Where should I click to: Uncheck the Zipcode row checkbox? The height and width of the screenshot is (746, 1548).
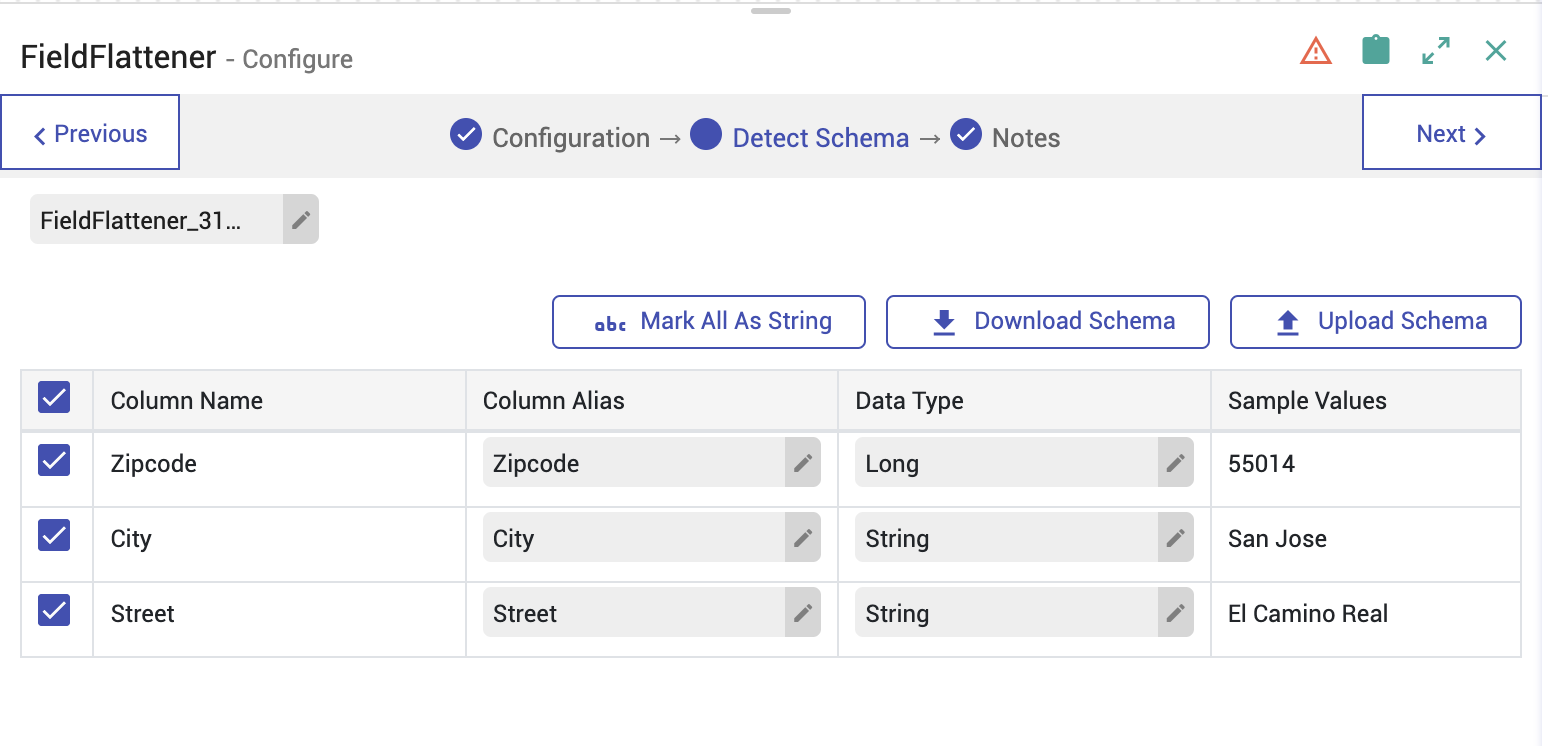(54, 461)
